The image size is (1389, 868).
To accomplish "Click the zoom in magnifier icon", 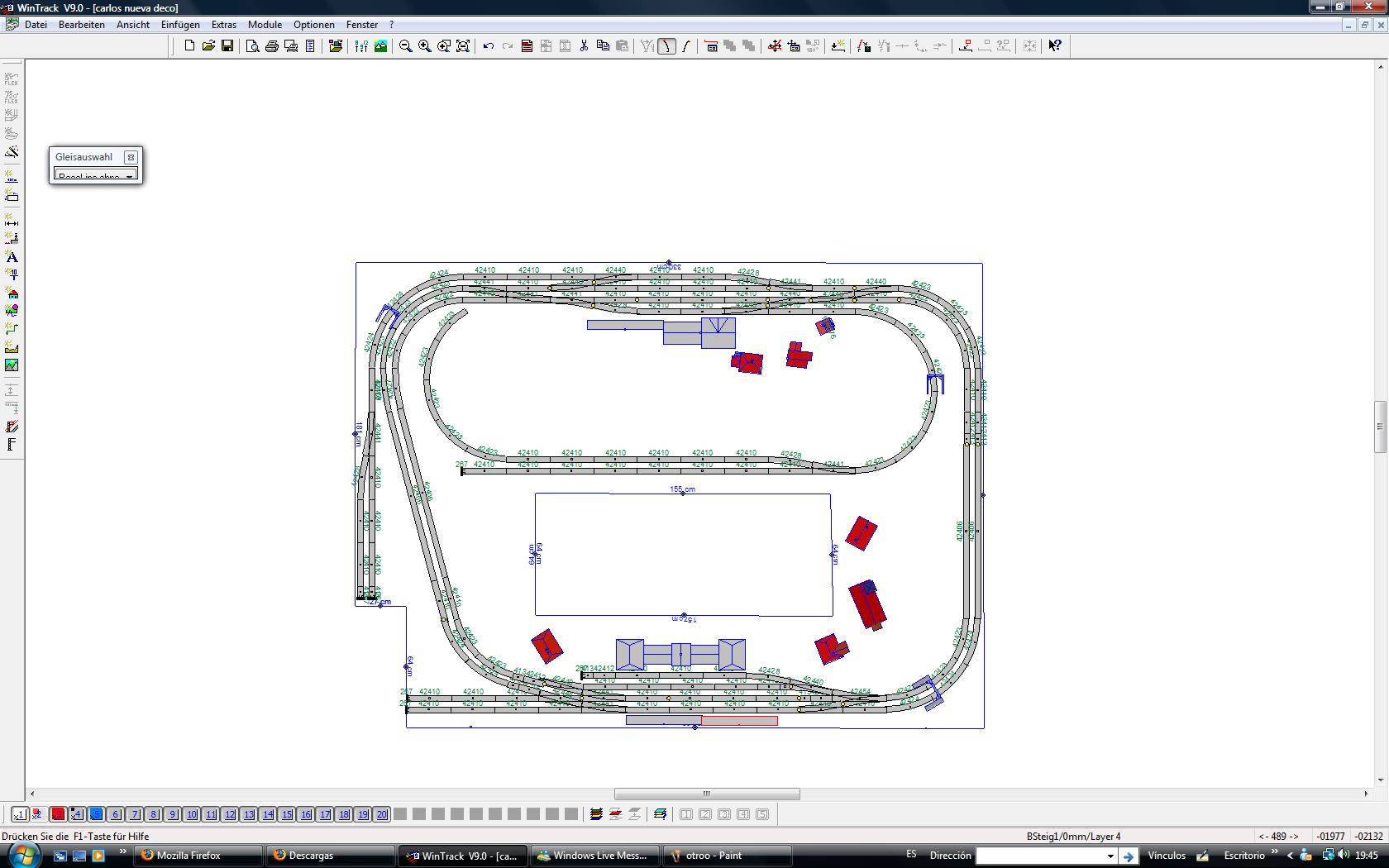I will pos(425,46).
